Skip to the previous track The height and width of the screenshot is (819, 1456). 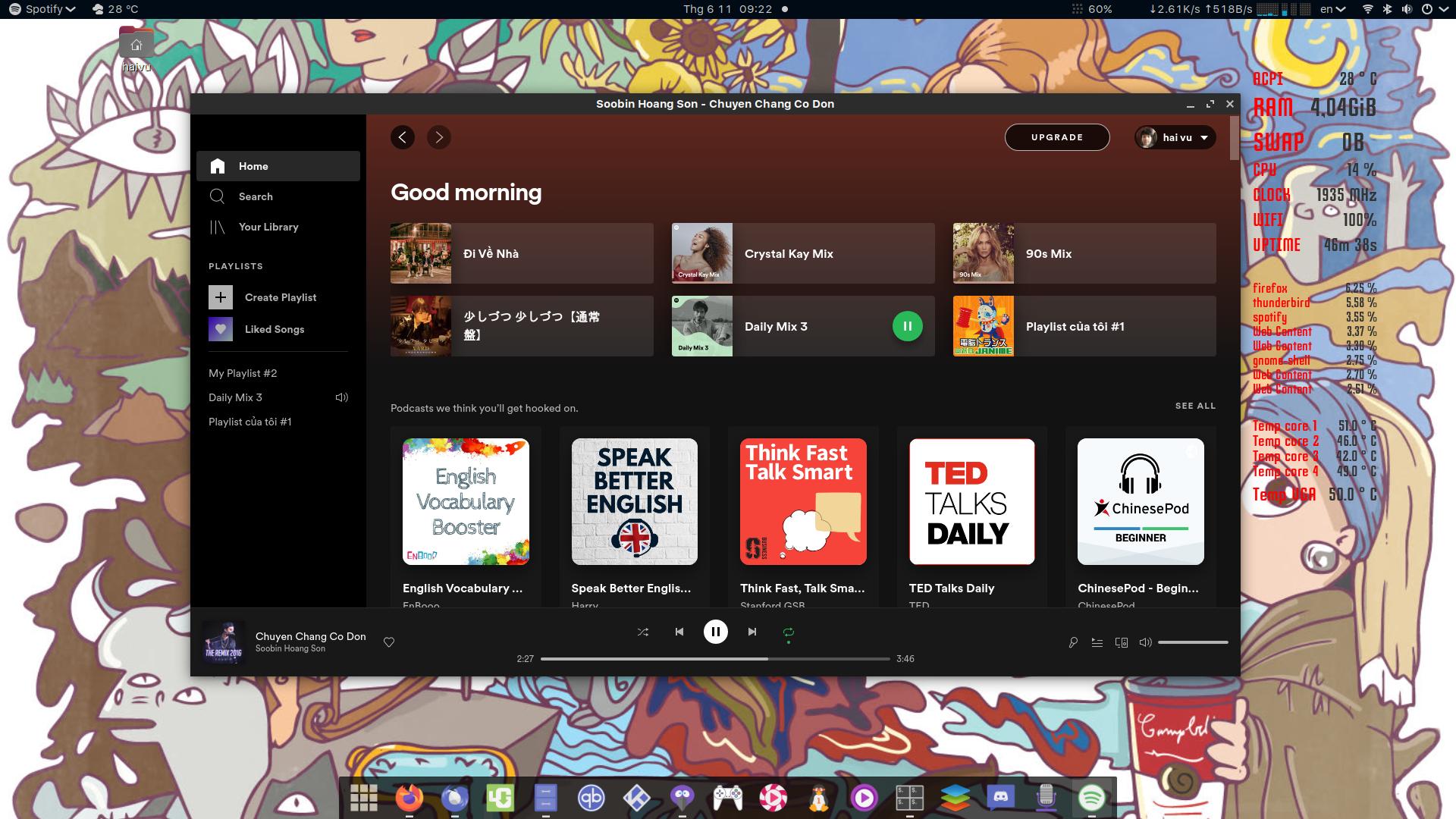pyautogui.click(x=679, y=632)
